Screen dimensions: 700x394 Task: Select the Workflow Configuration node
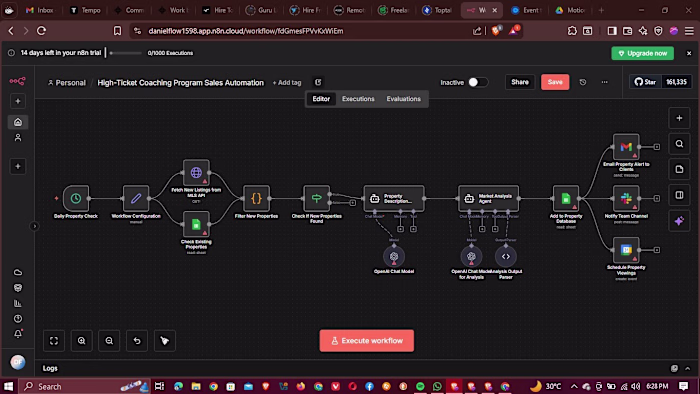(x=136, y=198)
